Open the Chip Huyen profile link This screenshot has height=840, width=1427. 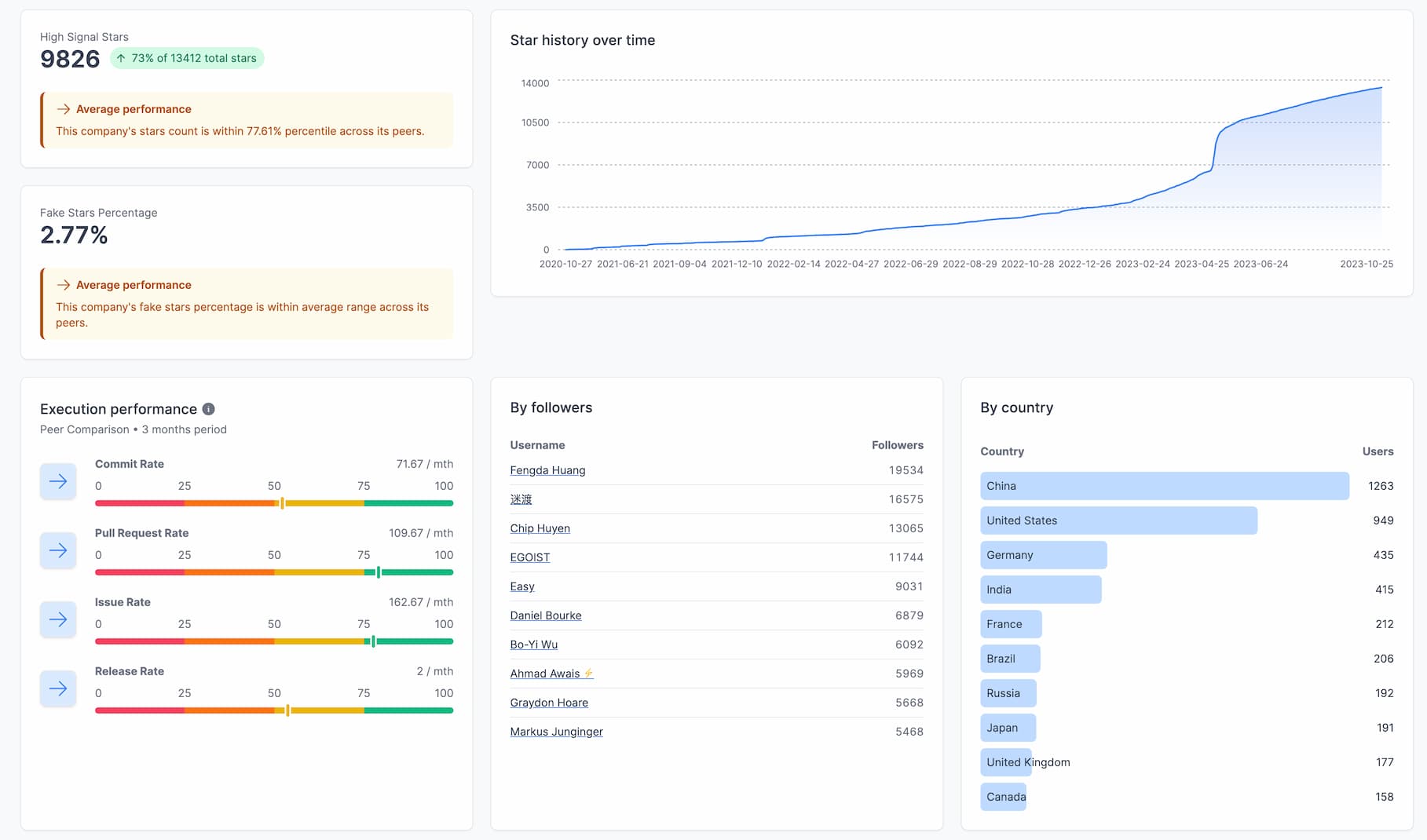coord(540,528)
